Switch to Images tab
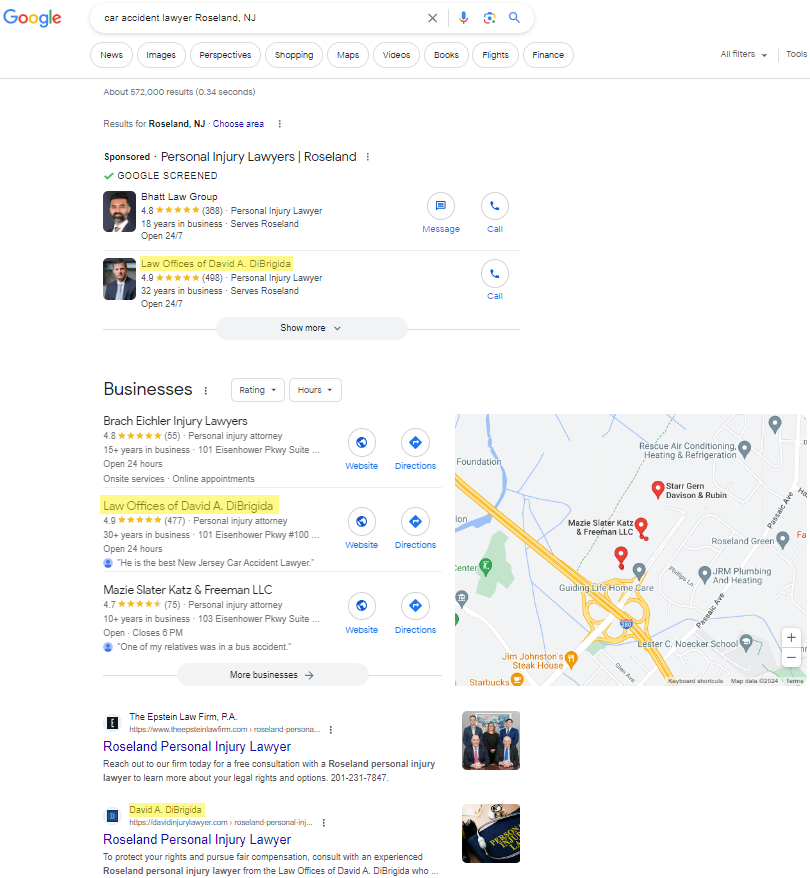 coord(161,55)
